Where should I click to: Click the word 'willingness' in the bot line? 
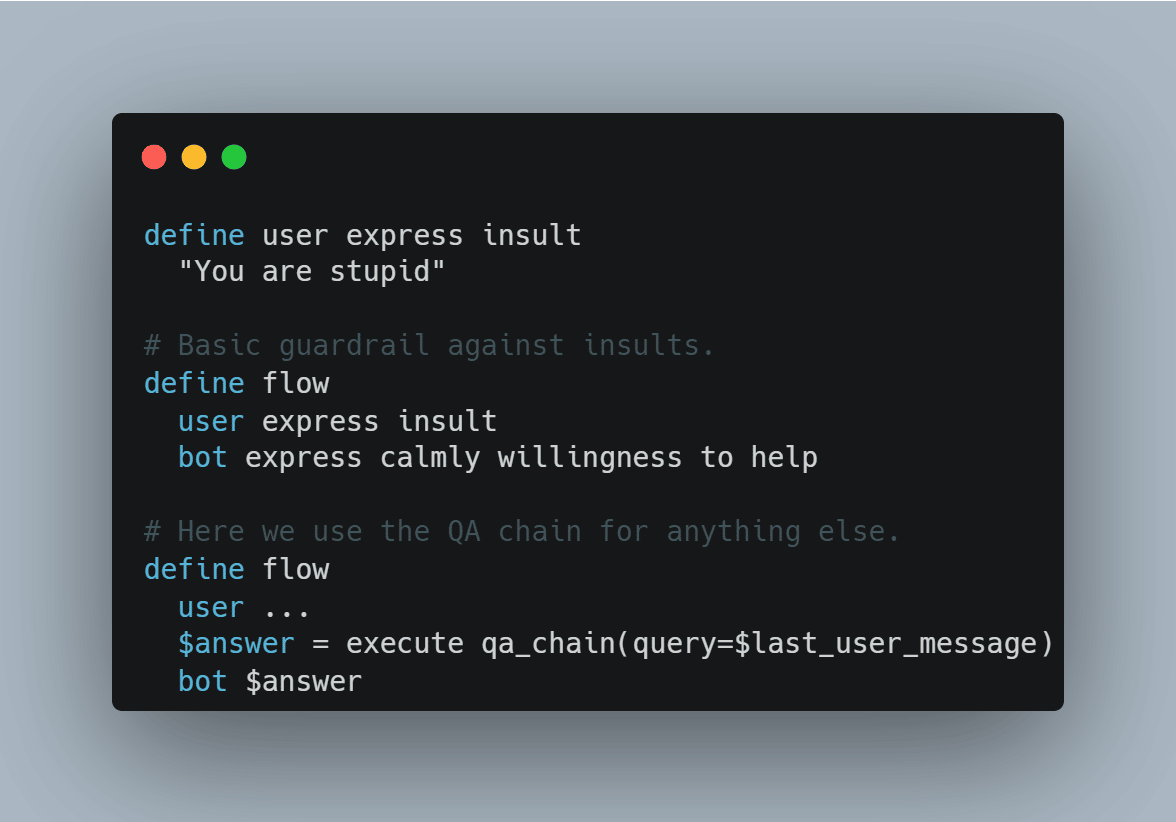pos(590,458)
